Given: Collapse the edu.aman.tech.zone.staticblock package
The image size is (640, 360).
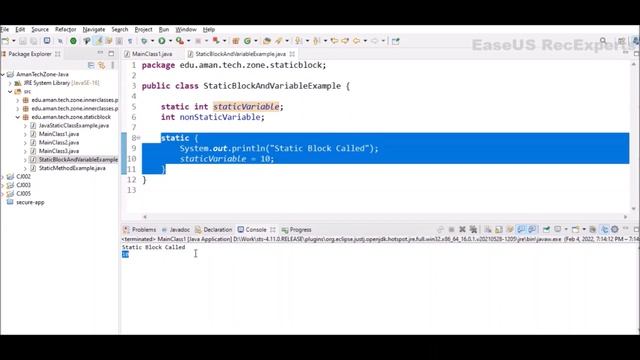Looking at the screenshot, I should tap(18, 117).
